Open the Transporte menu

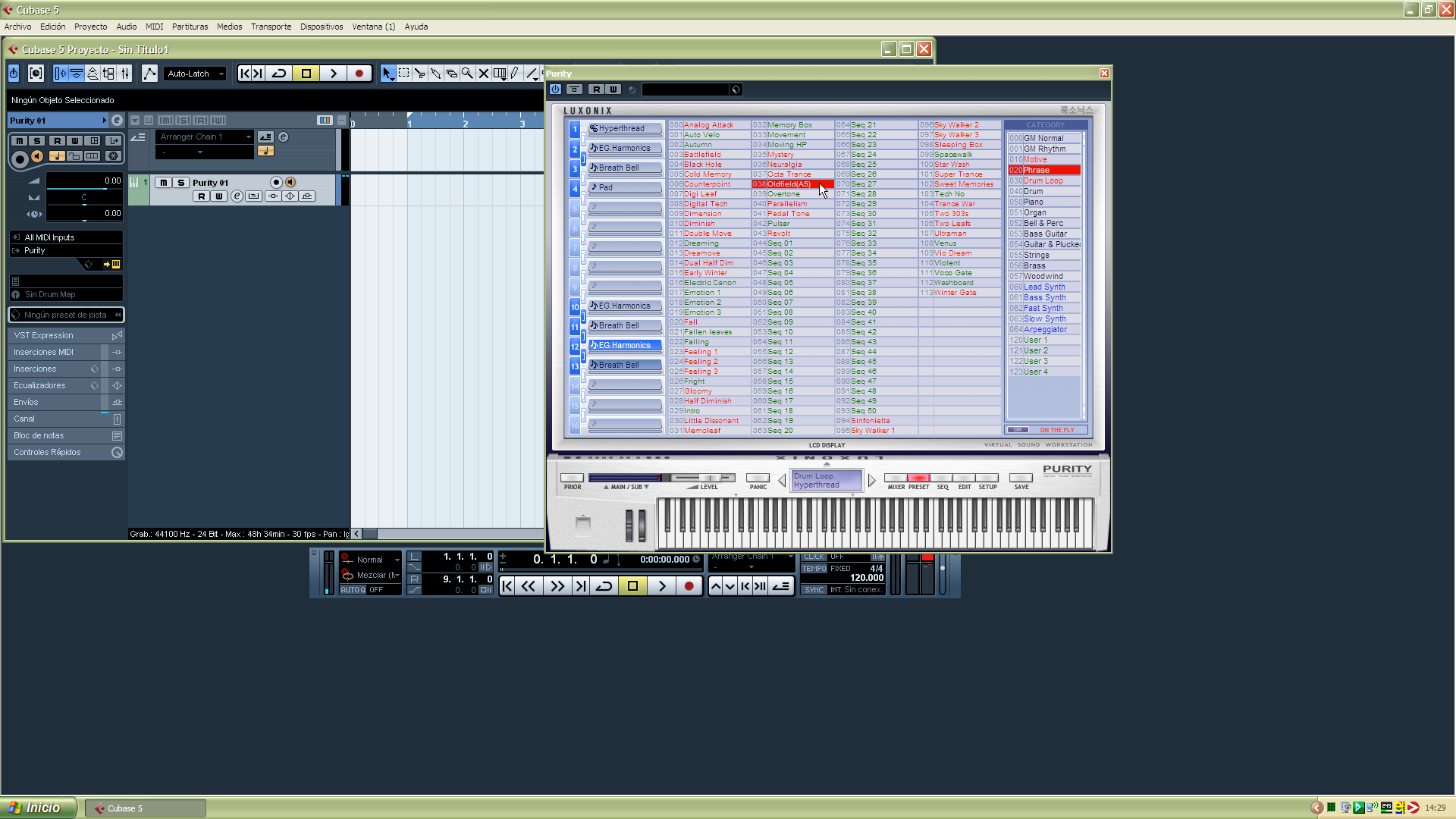pyautogui.click(x=271, y=27)
